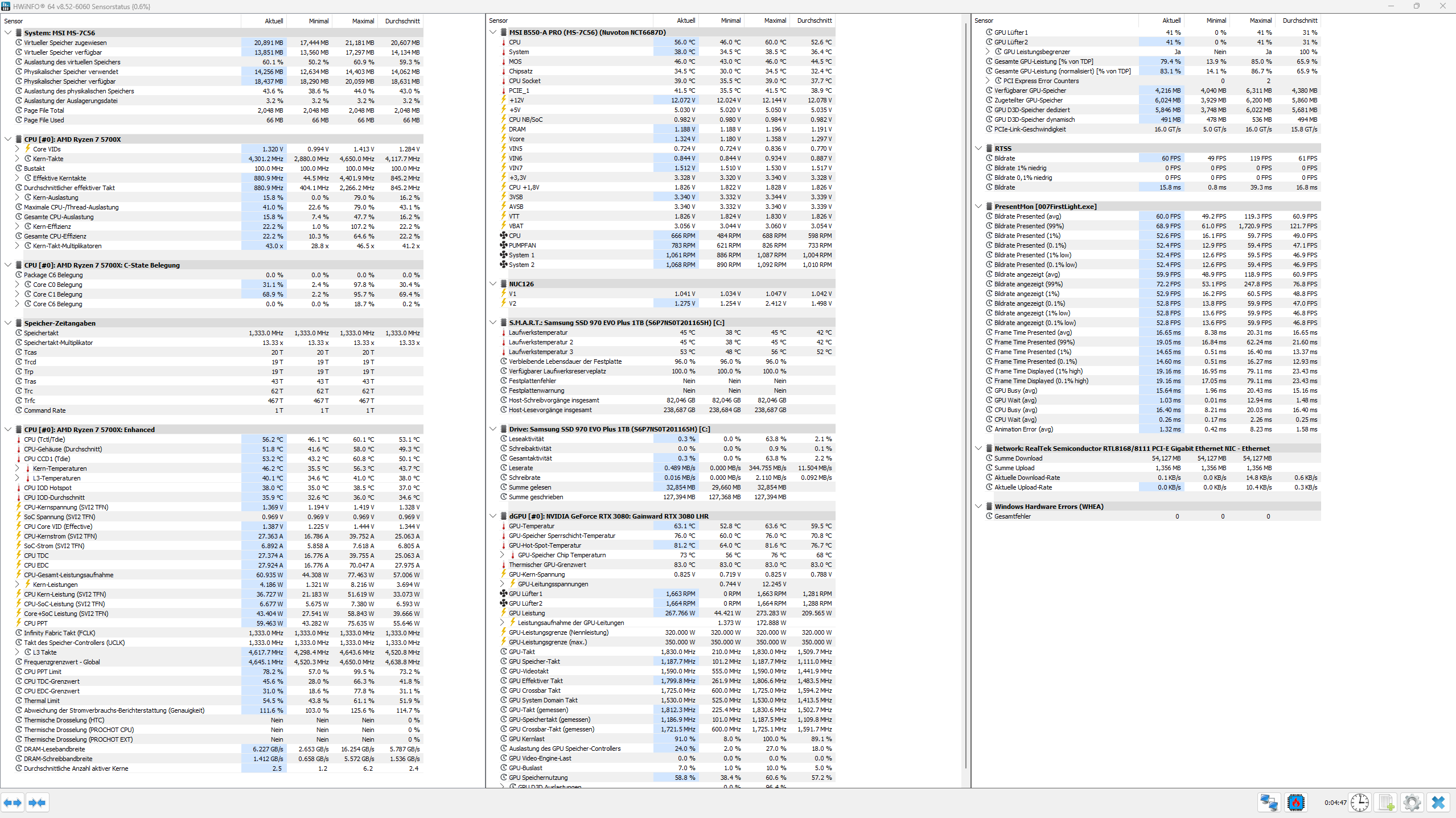Click right panel Aktuell column header
The height and width of the screenshot is (818, 1456).
pyautogui.click(x=1161, y=20)
